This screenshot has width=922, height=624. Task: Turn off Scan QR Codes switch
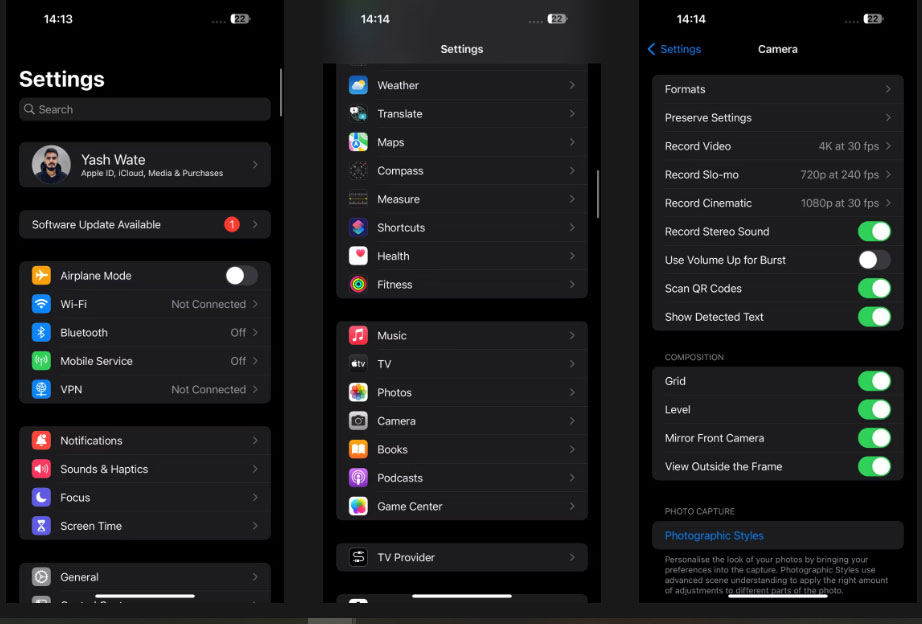[x=874, y=288]
